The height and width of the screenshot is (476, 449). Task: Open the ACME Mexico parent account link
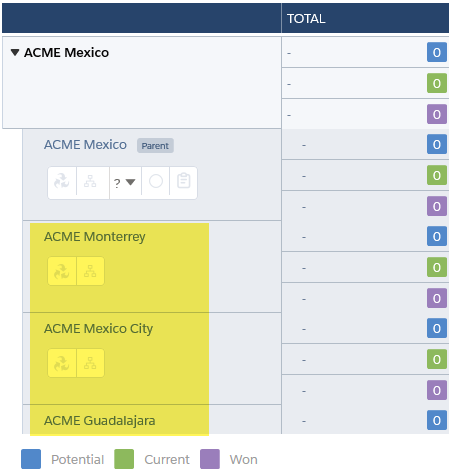85,145
